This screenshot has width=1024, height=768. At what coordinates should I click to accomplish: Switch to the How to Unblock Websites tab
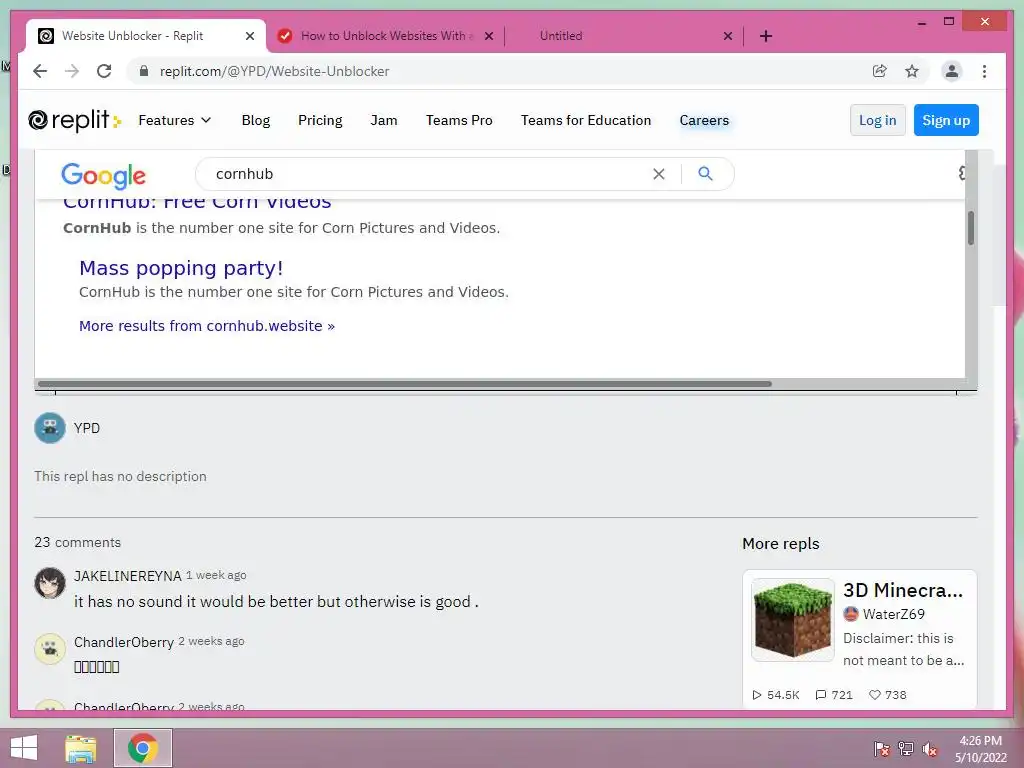(385, 36)
